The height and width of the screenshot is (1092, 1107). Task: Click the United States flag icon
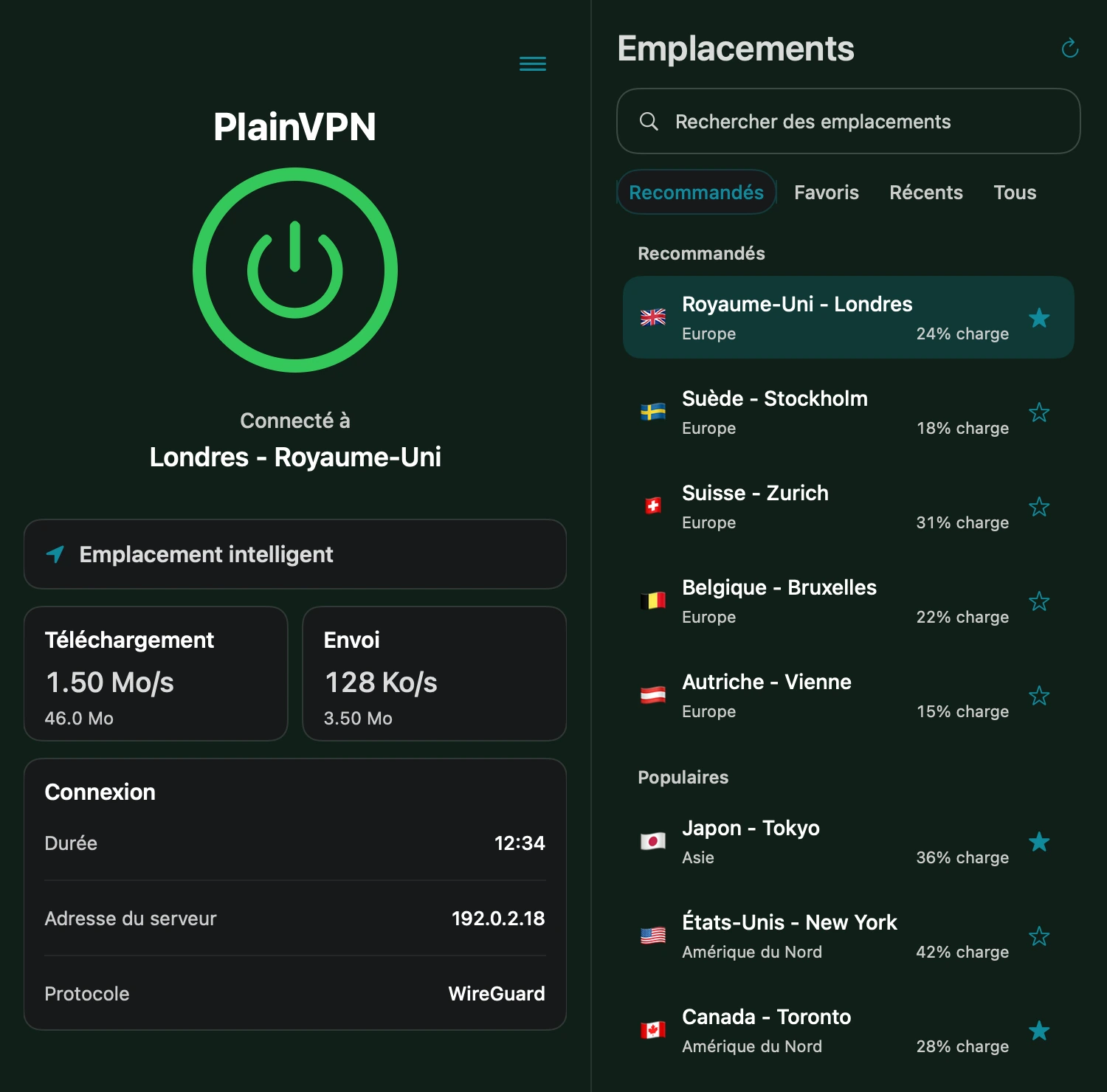tap(653, 936)
